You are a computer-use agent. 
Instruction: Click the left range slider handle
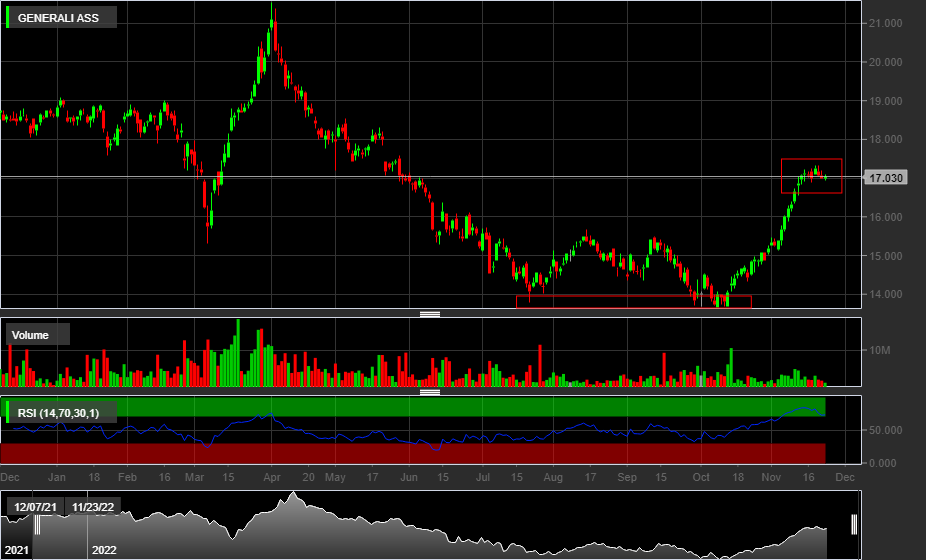(37, 525)
